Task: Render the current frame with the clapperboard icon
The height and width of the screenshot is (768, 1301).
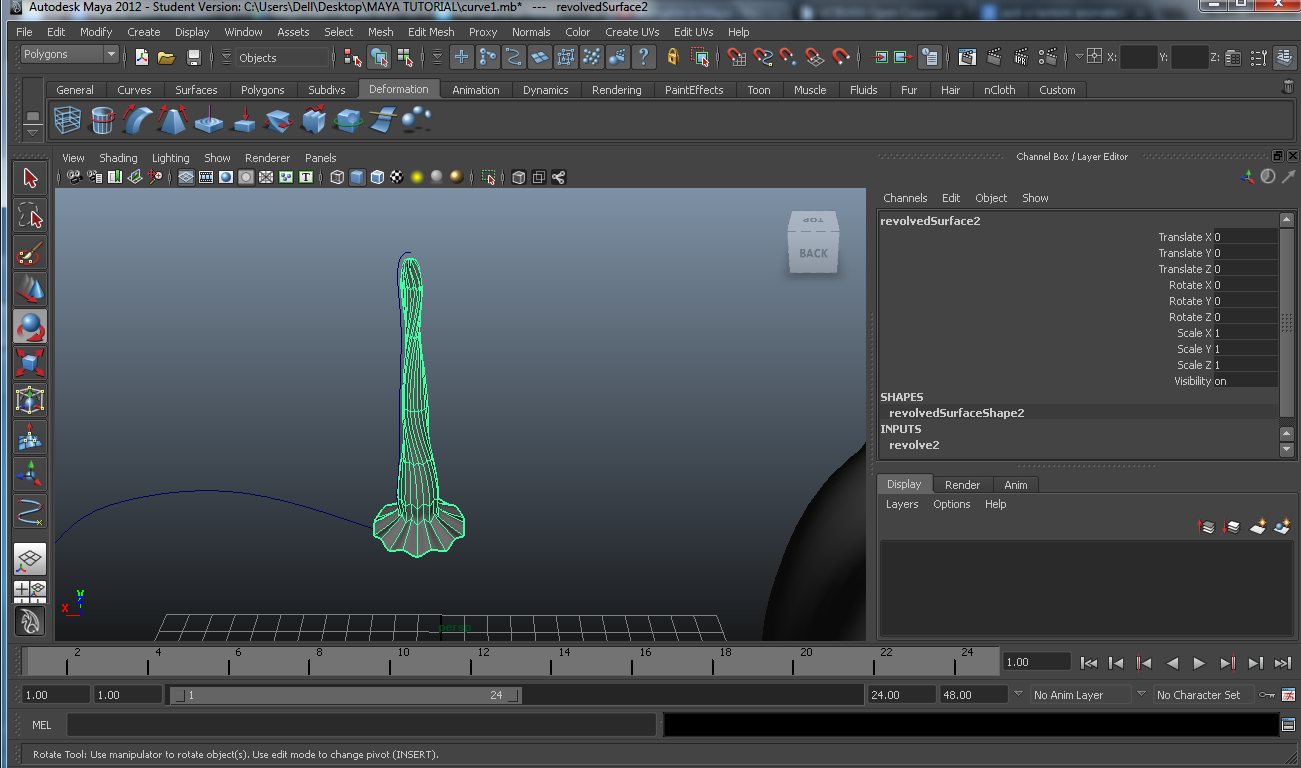Action: pyautogui.click(x=994, y=57)
